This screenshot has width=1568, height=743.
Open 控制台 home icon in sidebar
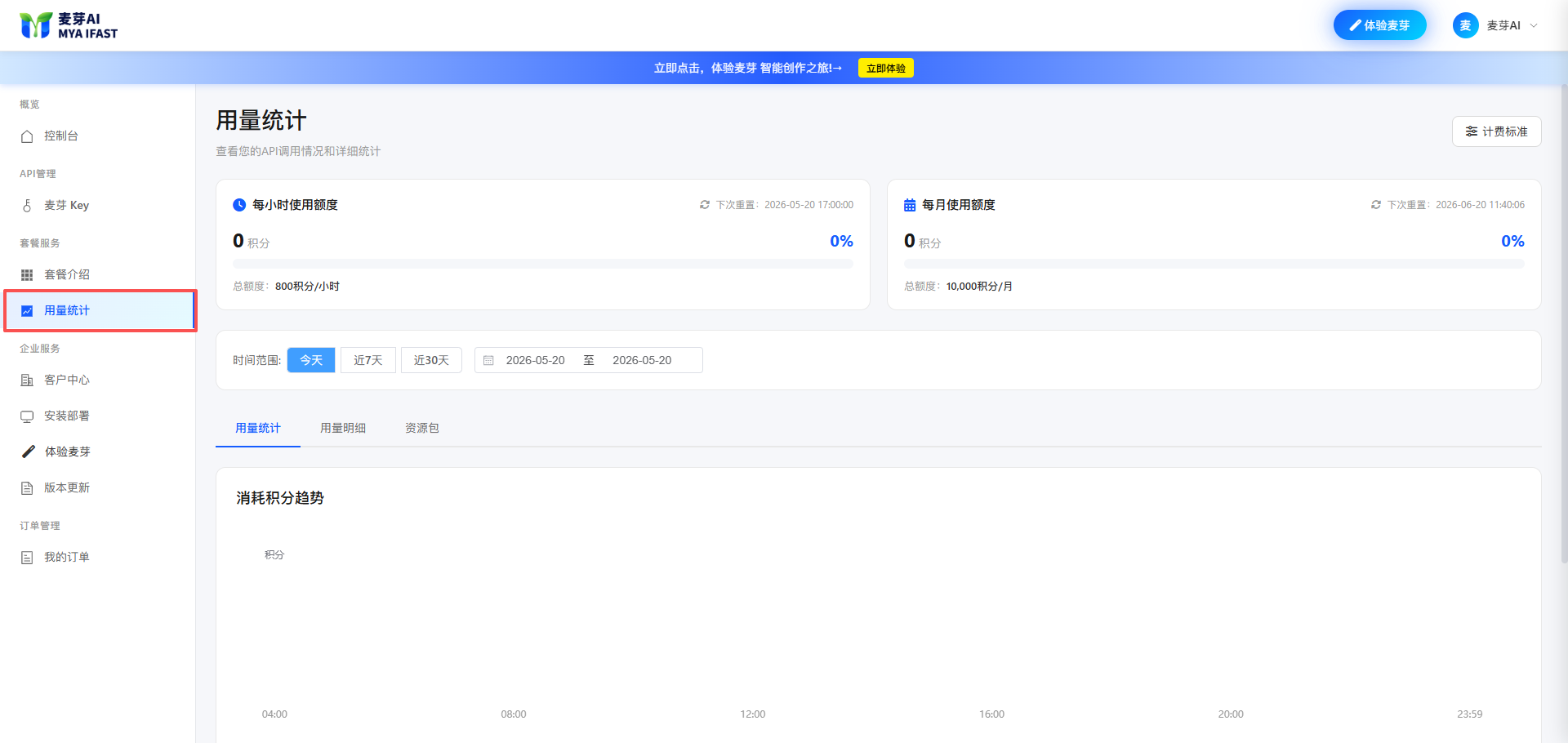point(27,136)
